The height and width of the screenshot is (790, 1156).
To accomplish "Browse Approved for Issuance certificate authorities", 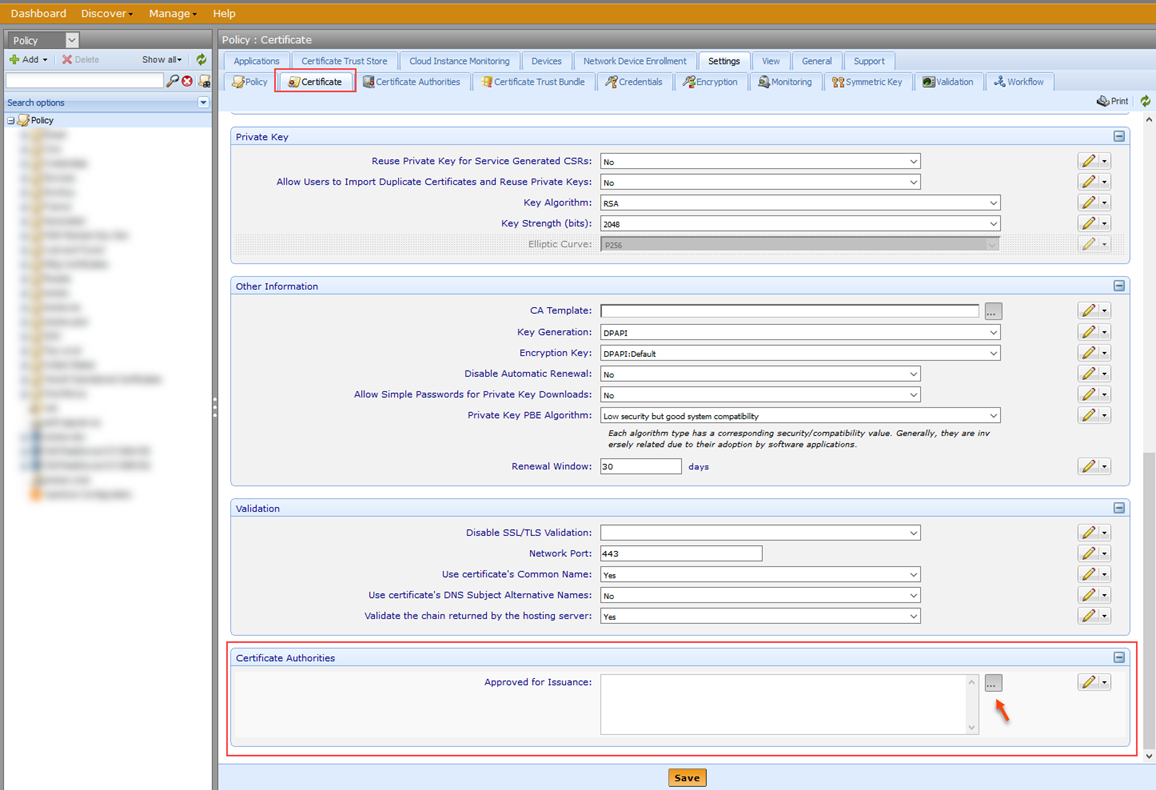I will [x=992, y=682].
